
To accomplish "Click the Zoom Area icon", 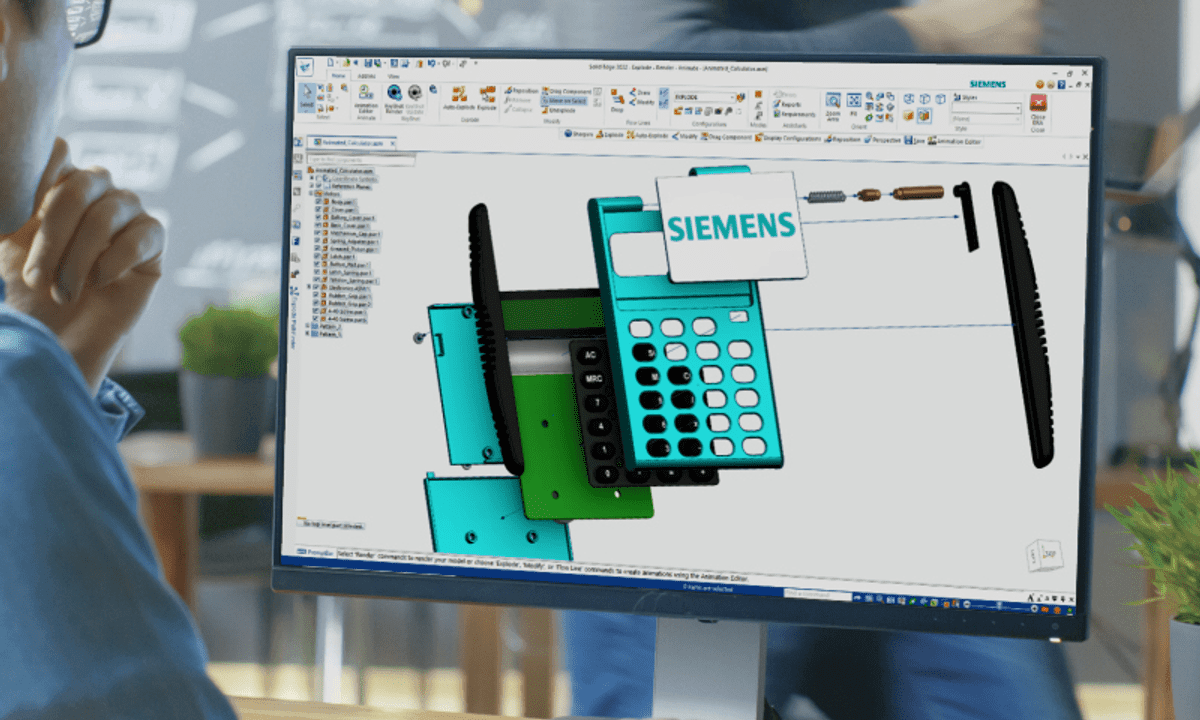I will point(833,102).
